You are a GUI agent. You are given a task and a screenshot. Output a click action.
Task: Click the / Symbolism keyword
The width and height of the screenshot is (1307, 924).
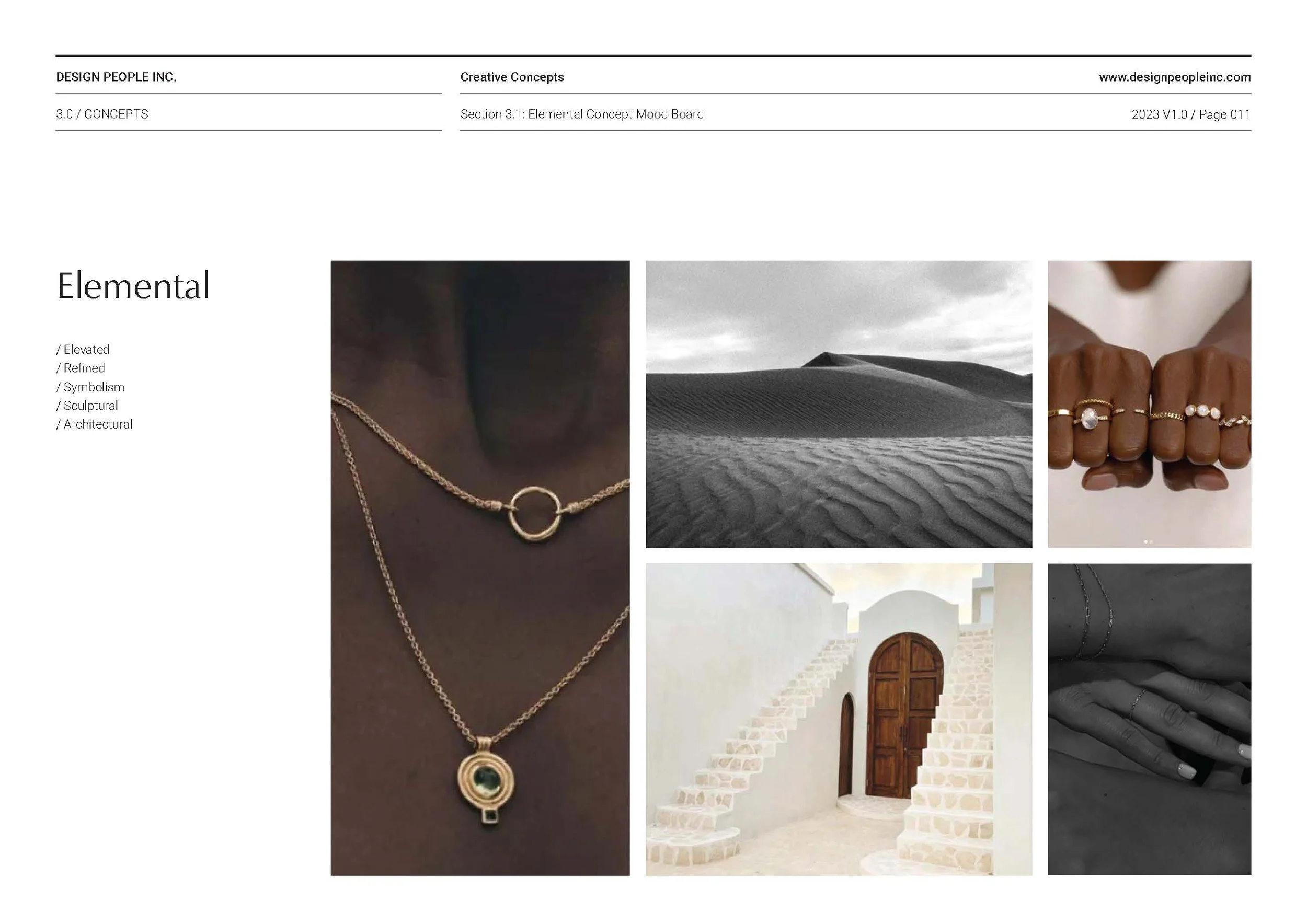[x=90, y=387]
